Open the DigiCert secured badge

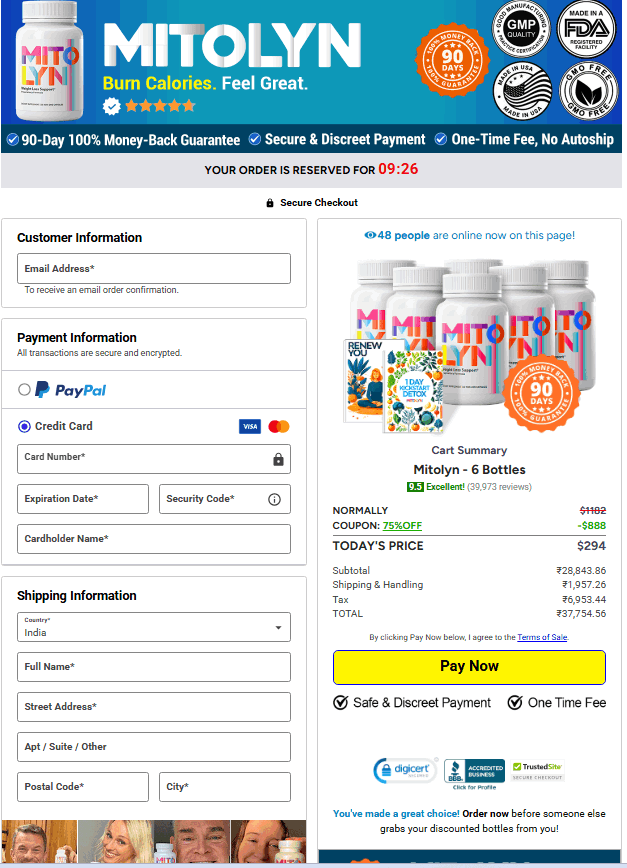(x=405, y=770)
